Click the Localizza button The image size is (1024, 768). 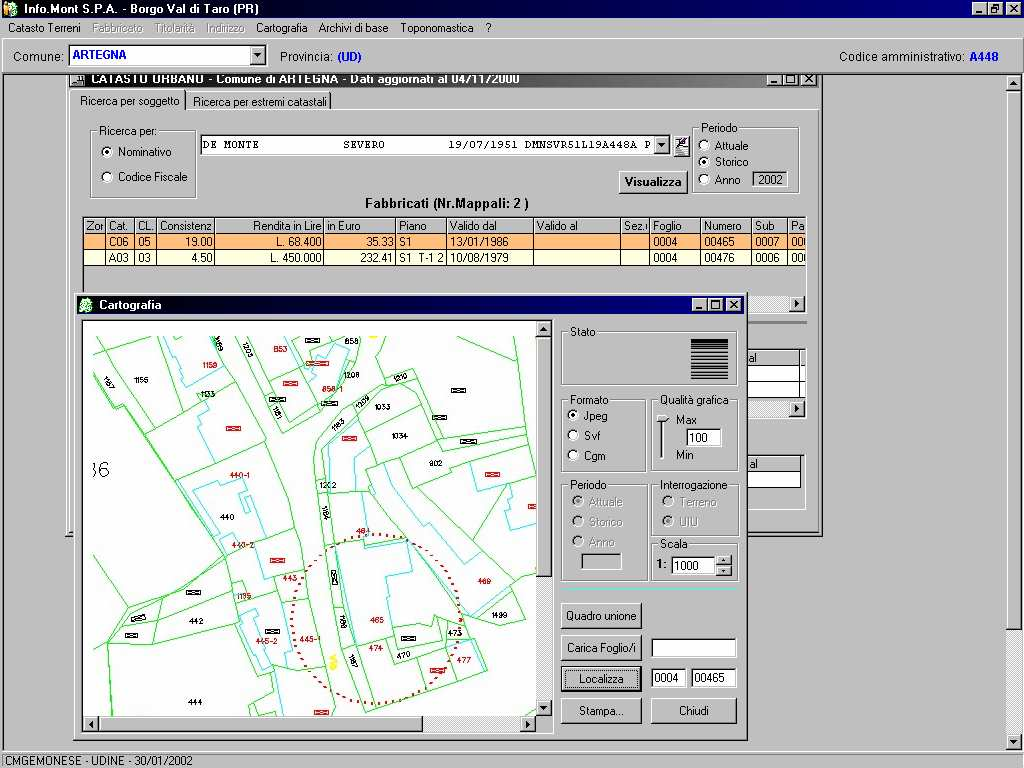(601, 679)
